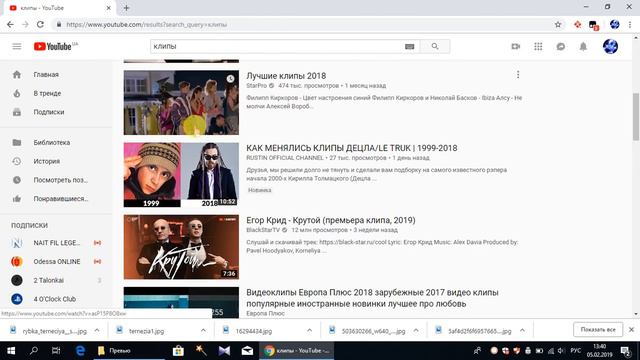Open В тренде in the sidebar
This screenshot has width=640, height=360.
(x=56, y=93)
